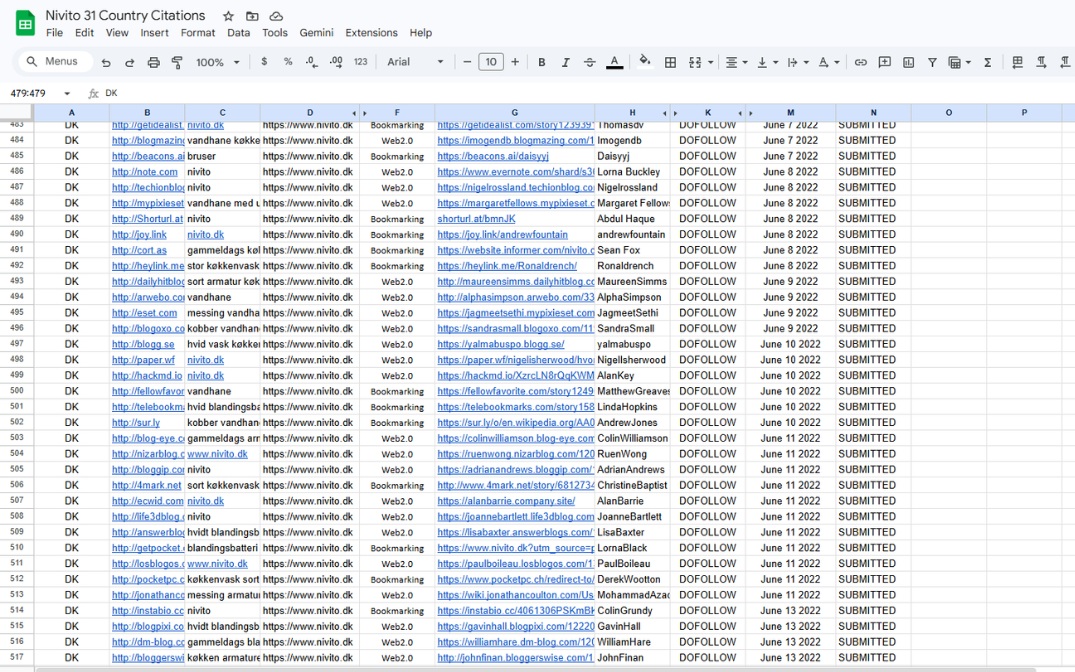Click the shorturl.at/bmnJK link
The width and height of the screenshot is (1075, 672).
tap(477, 219)
